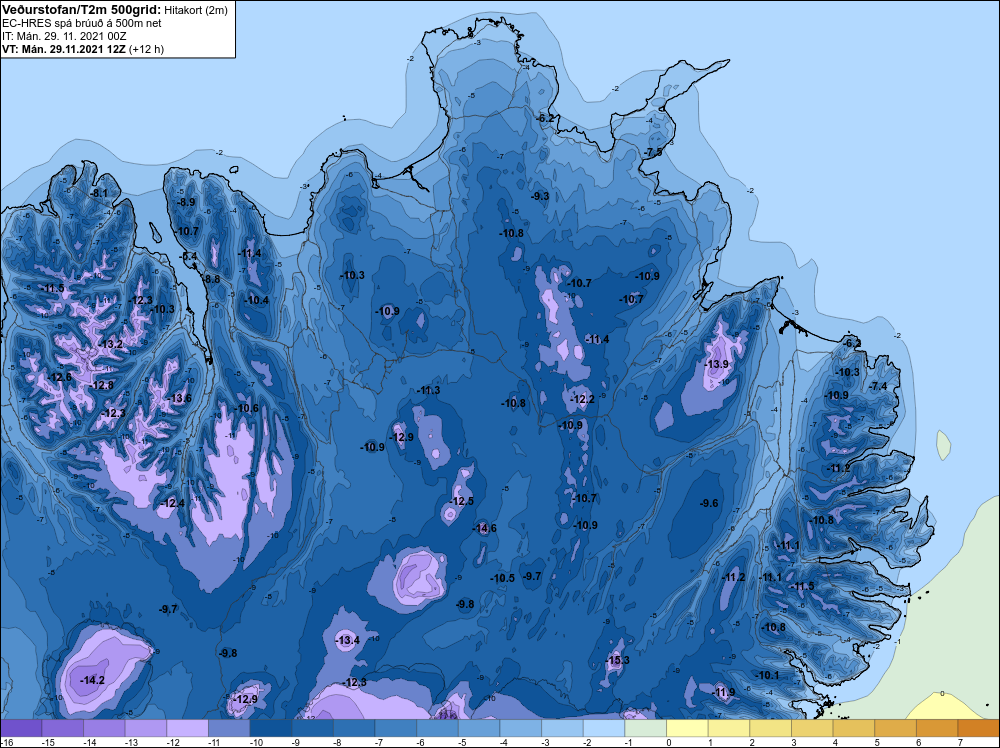The width and height of the screenshot is (1000, 748).
Task: Click the -14.2 temperature value on the map
Action: (92, 680)
